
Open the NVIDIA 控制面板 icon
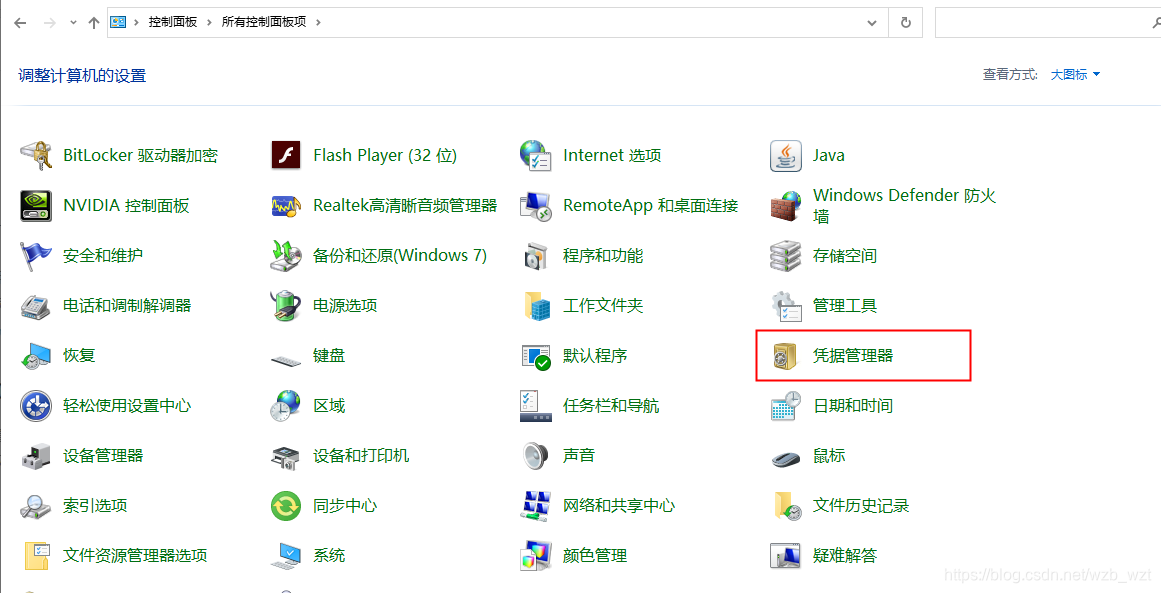(36, 206)
